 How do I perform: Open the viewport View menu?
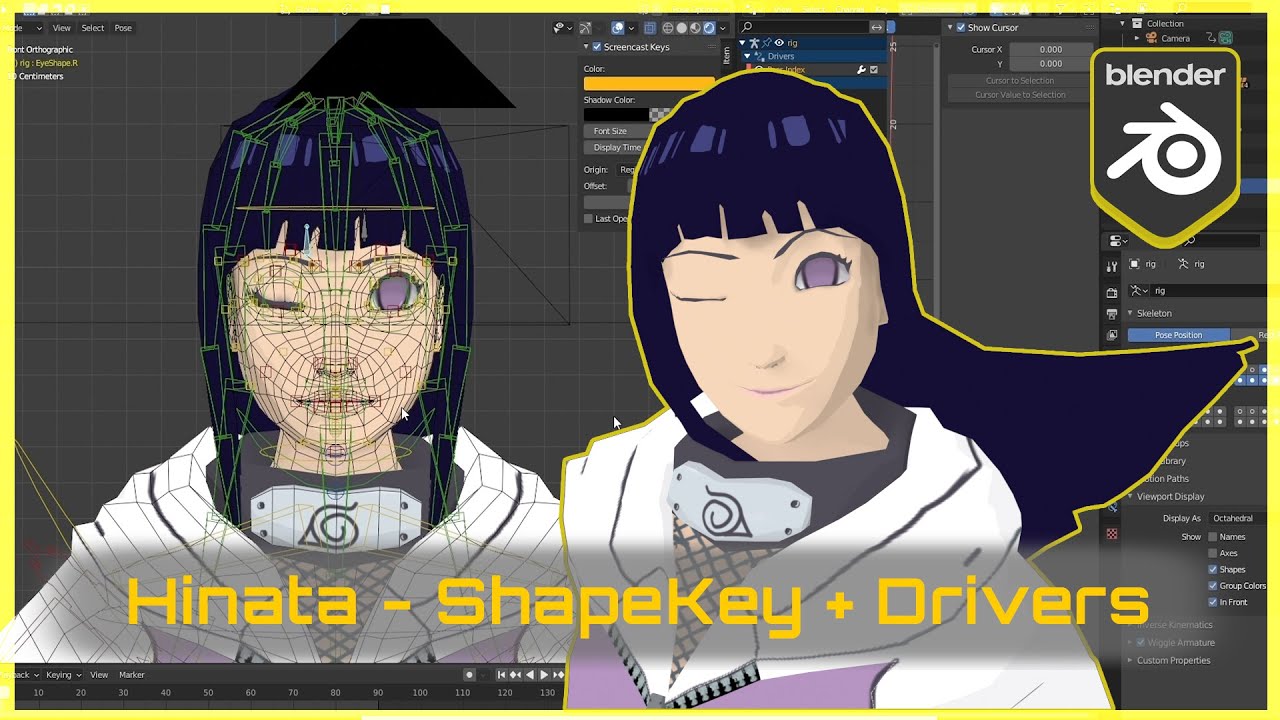tap(62, 28)
